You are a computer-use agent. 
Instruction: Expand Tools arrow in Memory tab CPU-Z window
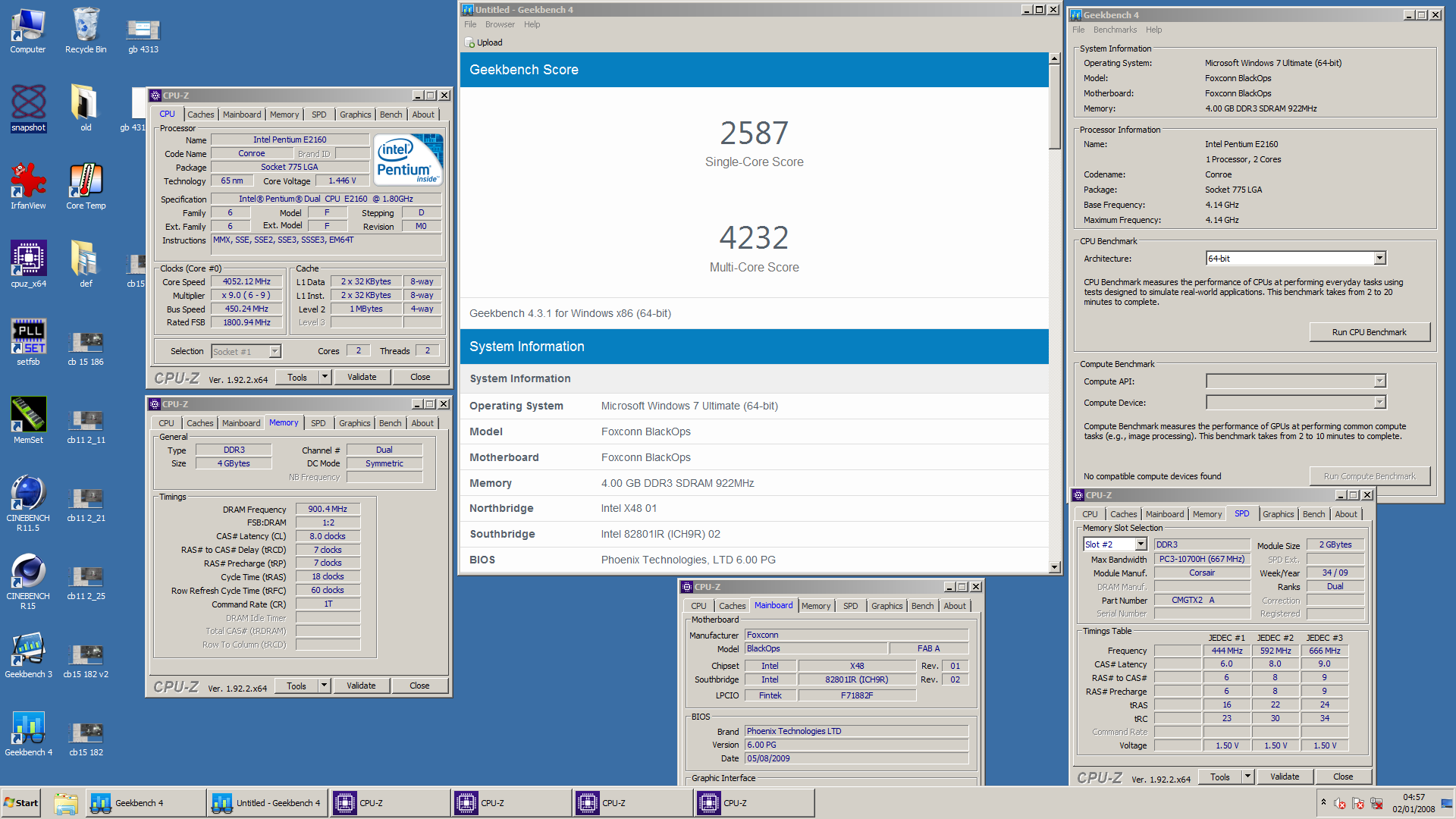(x=324, y=686)
